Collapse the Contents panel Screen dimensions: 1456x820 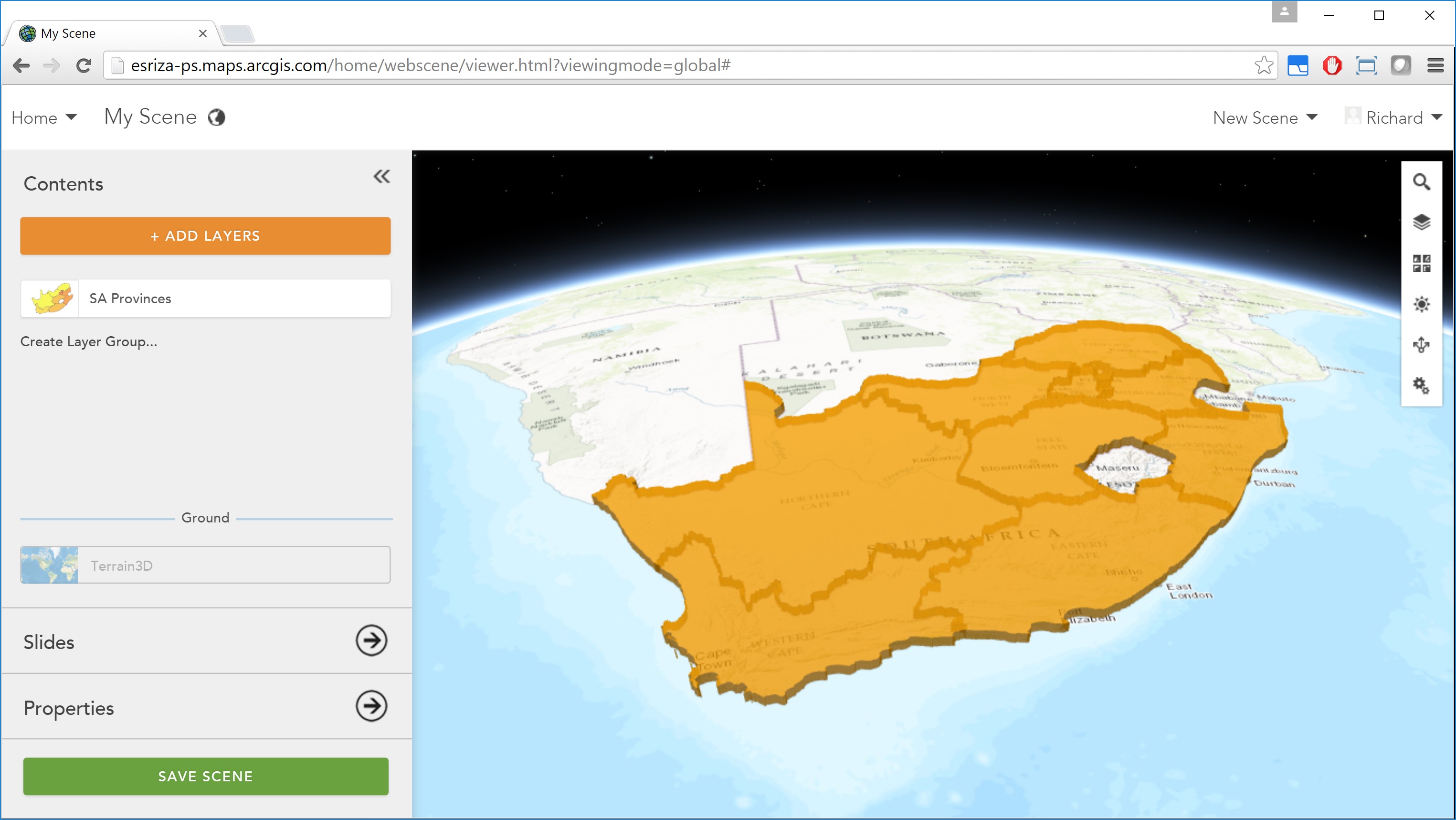coord(381,177)
